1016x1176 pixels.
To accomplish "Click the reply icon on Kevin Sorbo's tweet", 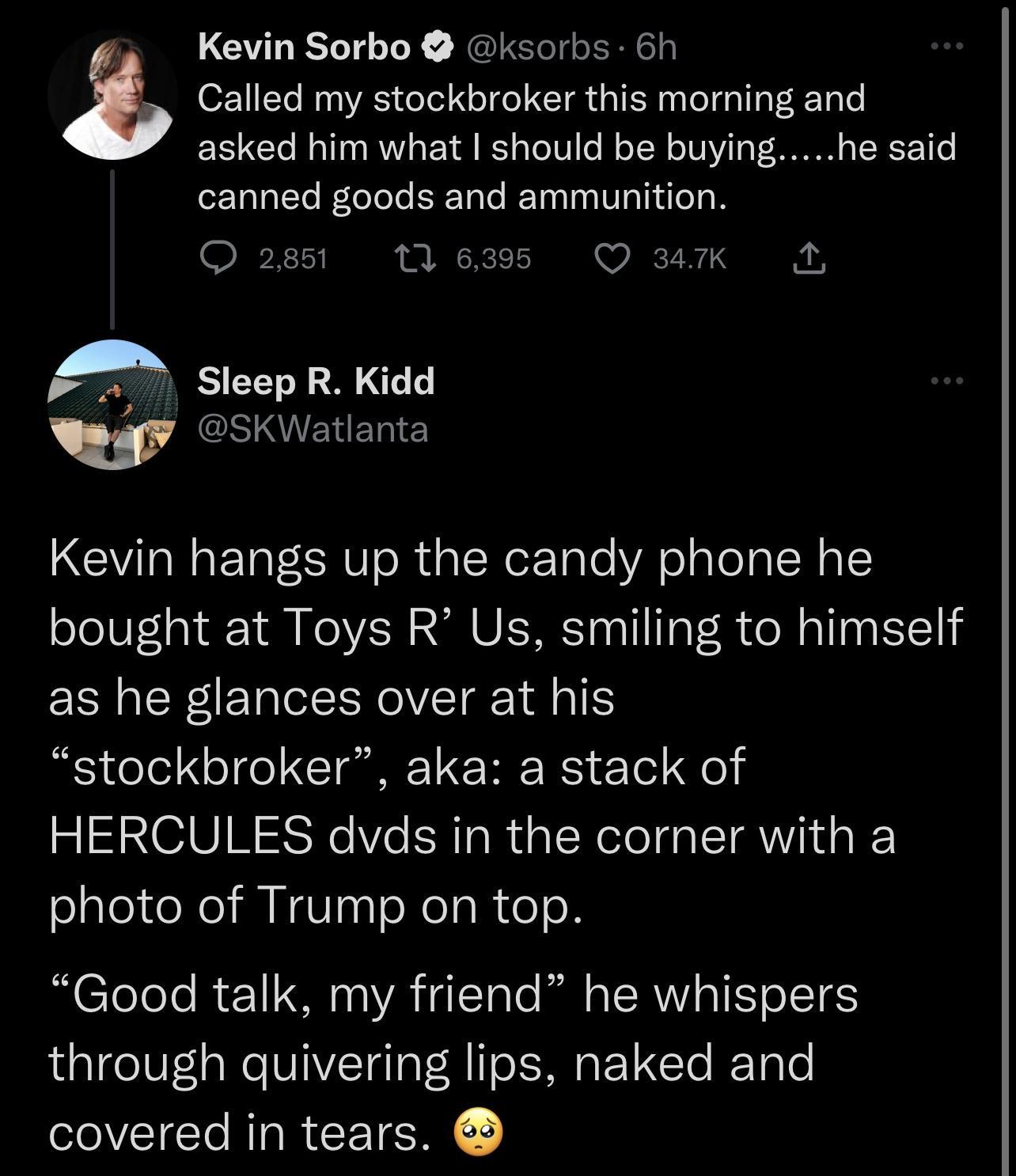I will coord(219,256).
